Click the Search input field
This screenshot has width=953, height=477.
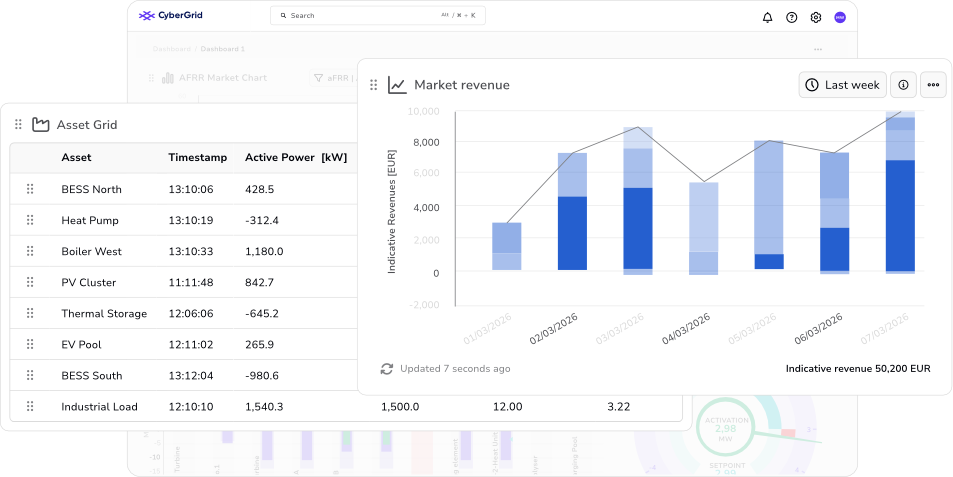377,16
